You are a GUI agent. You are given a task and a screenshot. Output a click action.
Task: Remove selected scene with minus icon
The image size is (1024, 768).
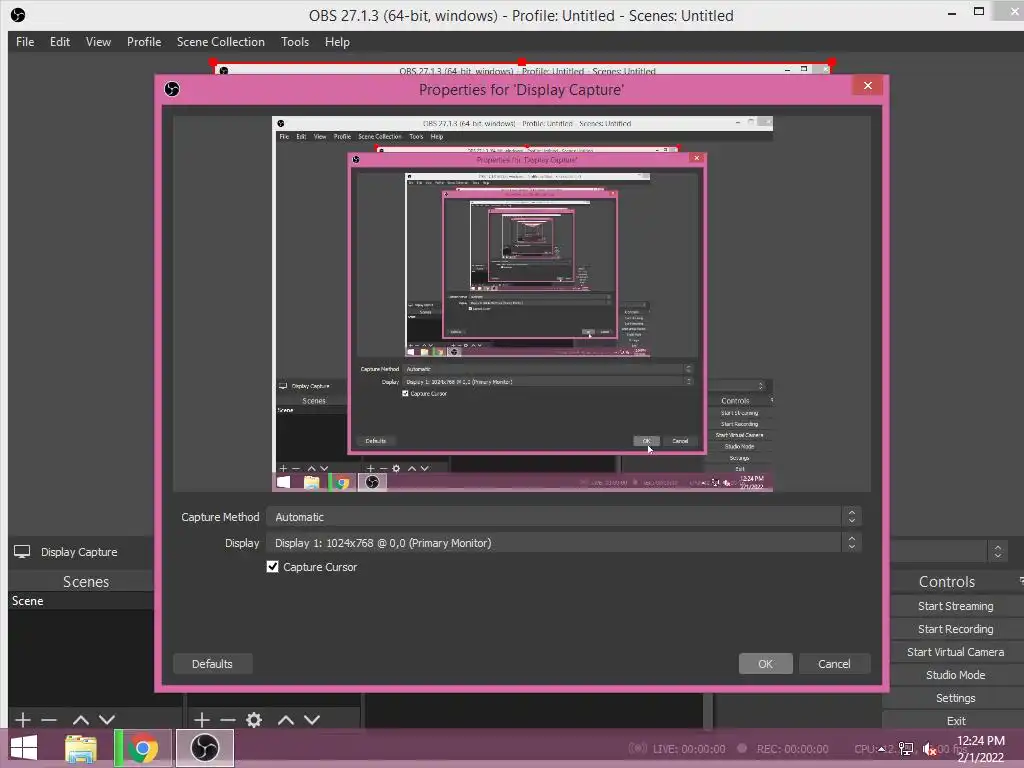pos(49,720)
